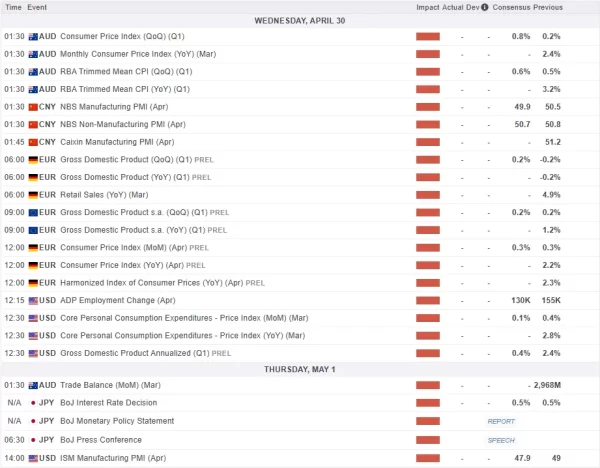Click the 130K consensus value for ADP Employment
This screenshot has height=468, width=600.
click(x=520, y=300)
